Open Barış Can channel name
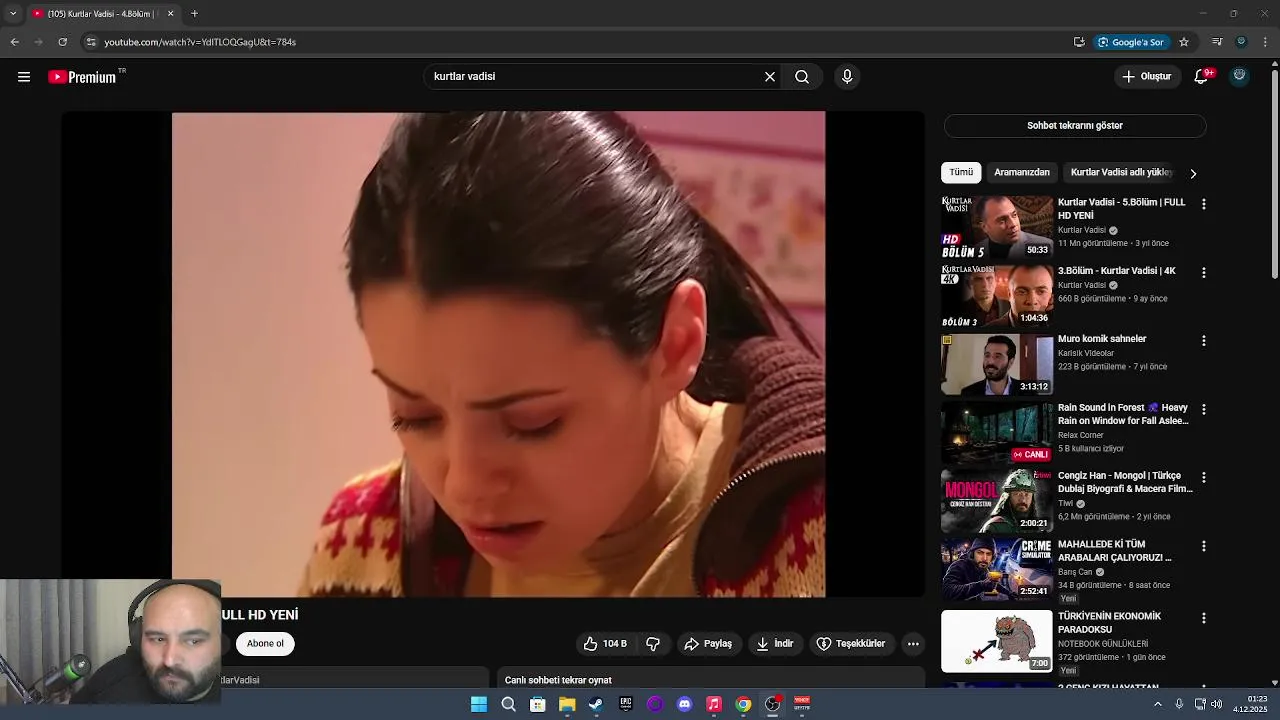1280x720 pixels. [x=1075, y=572]
